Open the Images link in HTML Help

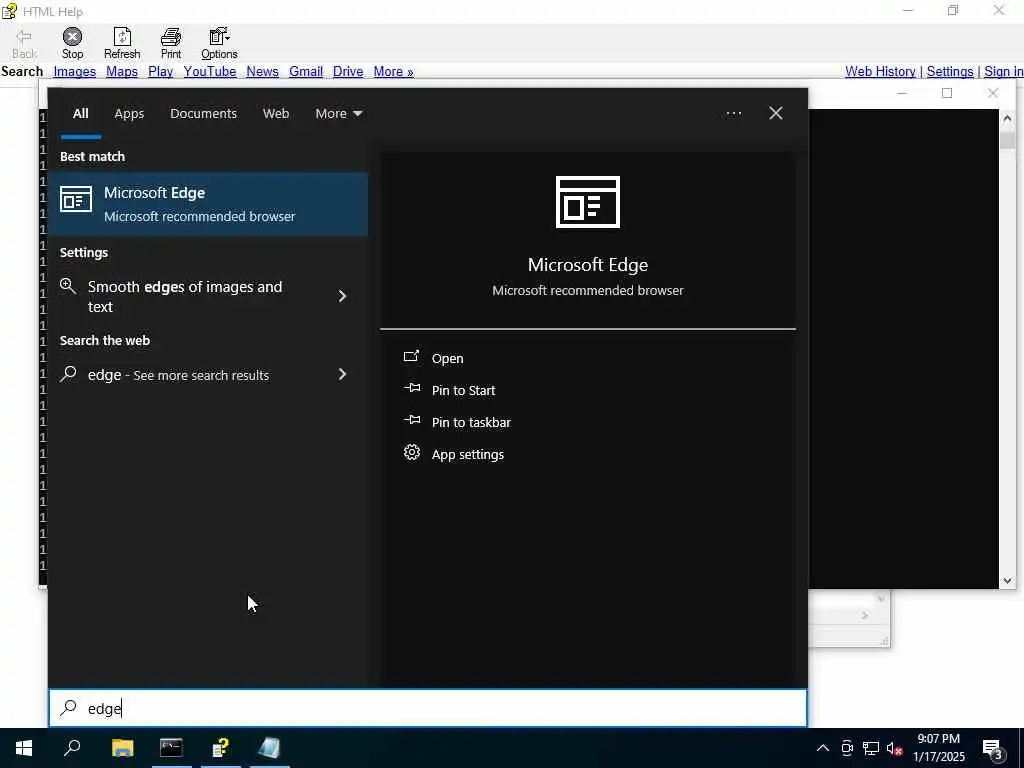(x=74, y=72)
